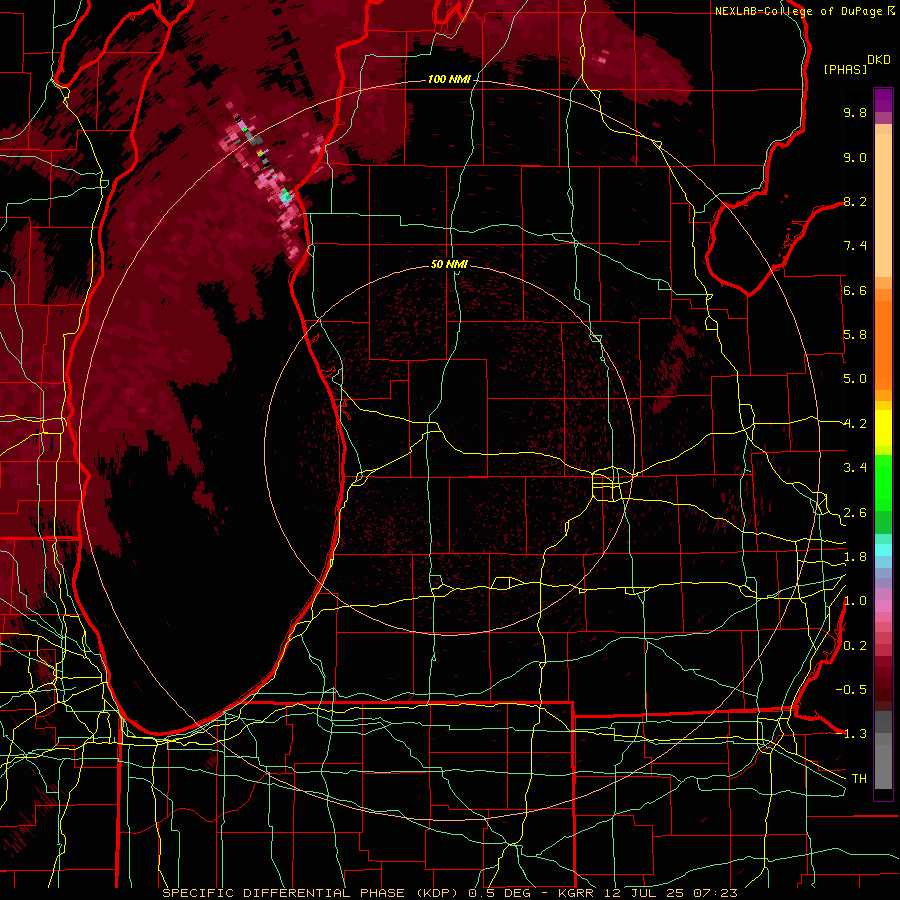Click the peach segment of the color bar
This screenshot has width=900, height=900.
point(883,207)
